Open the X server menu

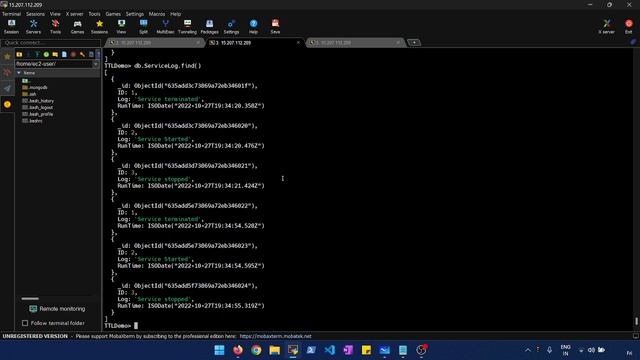click(x=74, y=14)
